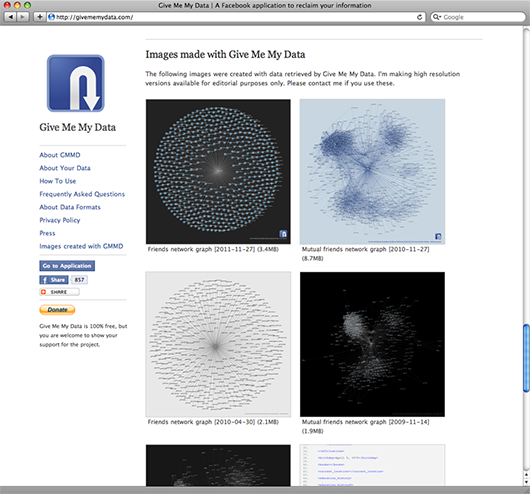Screen dimensions: 530x494
Task: Open the About Your Data link
Action: [65, 168]
